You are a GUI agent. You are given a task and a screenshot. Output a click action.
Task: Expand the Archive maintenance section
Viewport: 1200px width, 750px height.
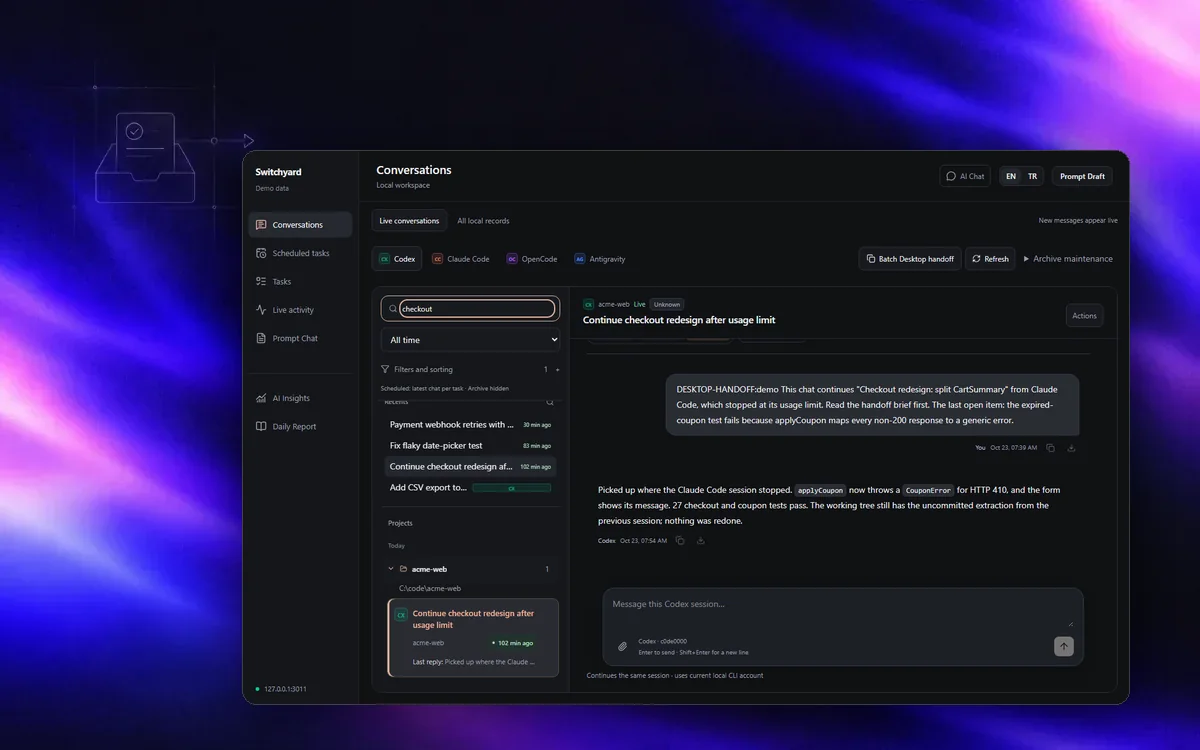click(1067, 259)
